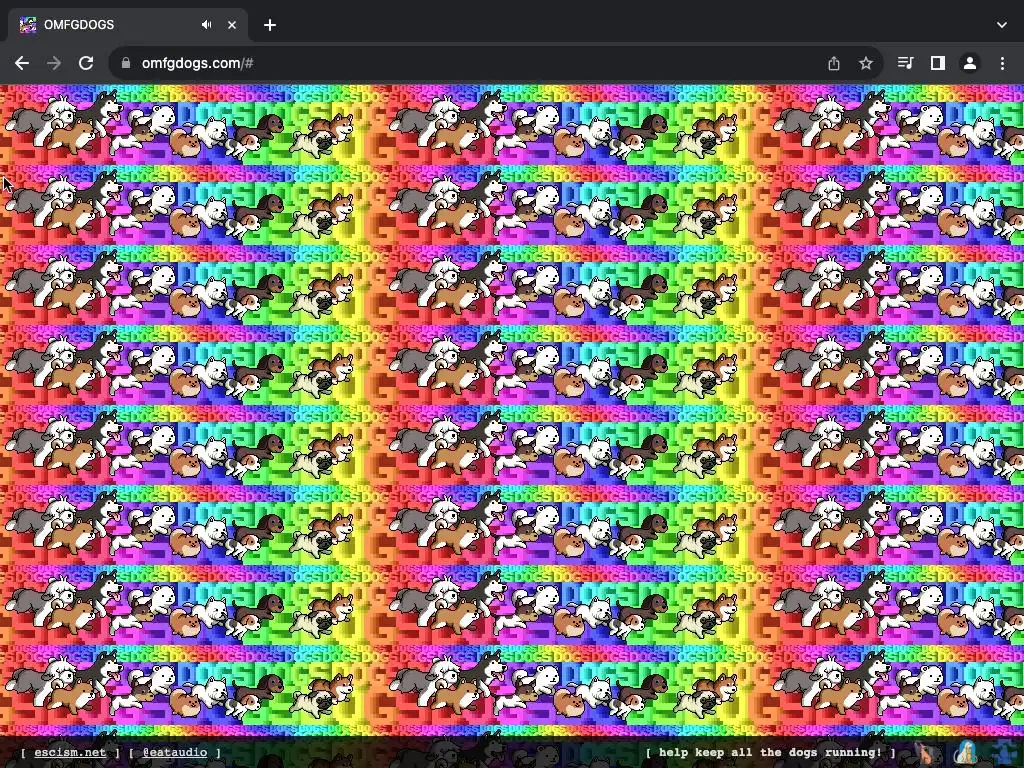
Task: Expand the tab search dropdown
Action: tap(1002, 25)
